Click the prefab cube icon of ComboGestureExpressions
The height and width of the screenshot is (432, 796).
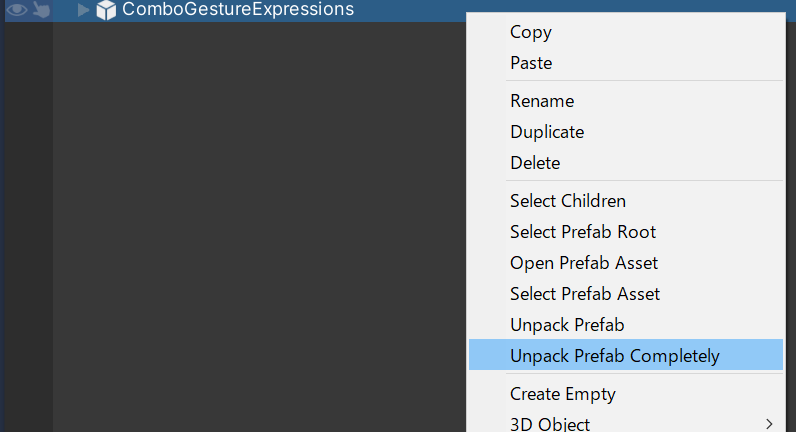tap(106, 10)
